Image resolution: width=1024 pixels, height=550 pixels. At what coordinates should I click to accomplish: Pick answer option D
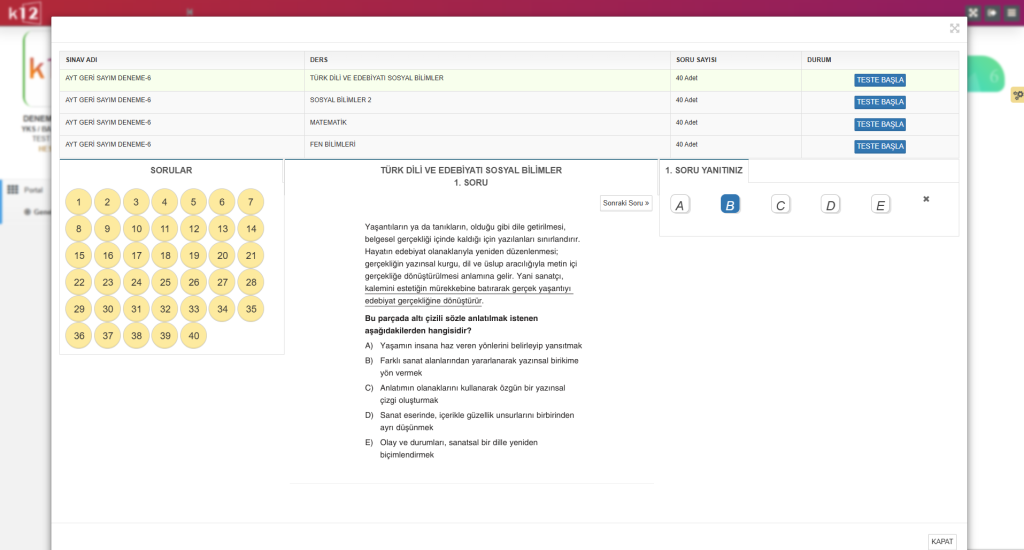[830, 205]
